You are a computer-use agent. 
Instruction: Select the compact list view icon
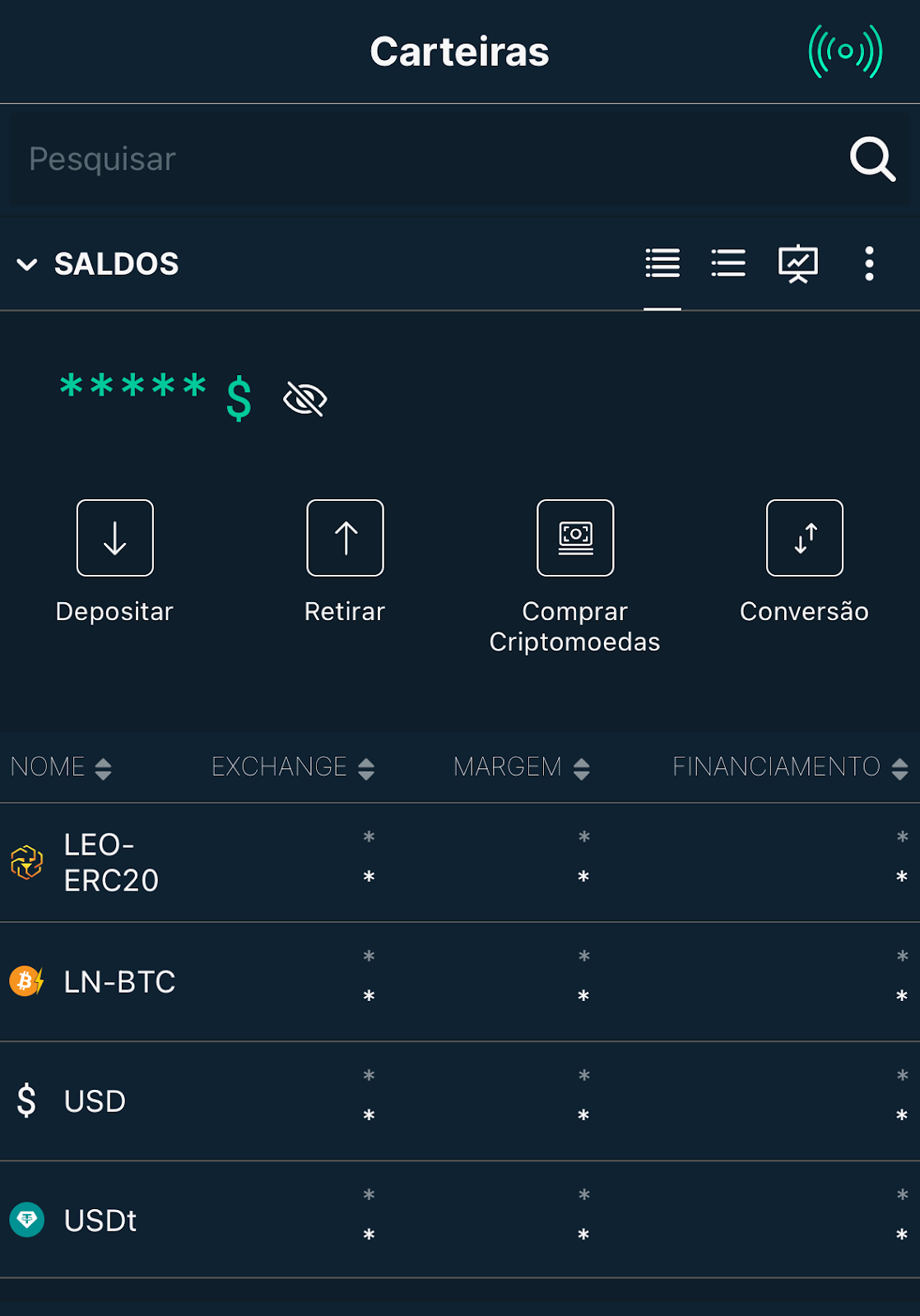pos(728,263)
